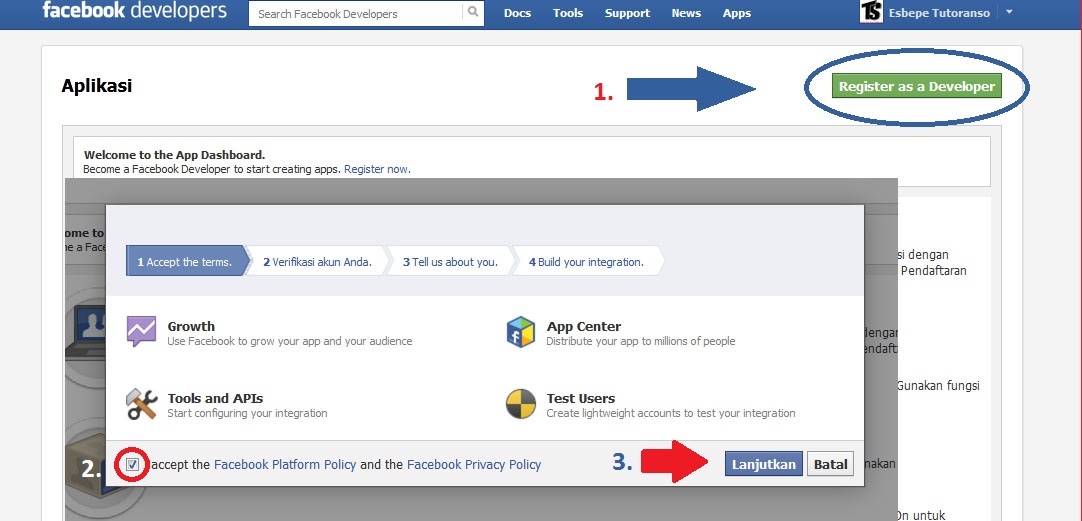
Task: Click the search magnifier icon
Action: coord(473,12)
